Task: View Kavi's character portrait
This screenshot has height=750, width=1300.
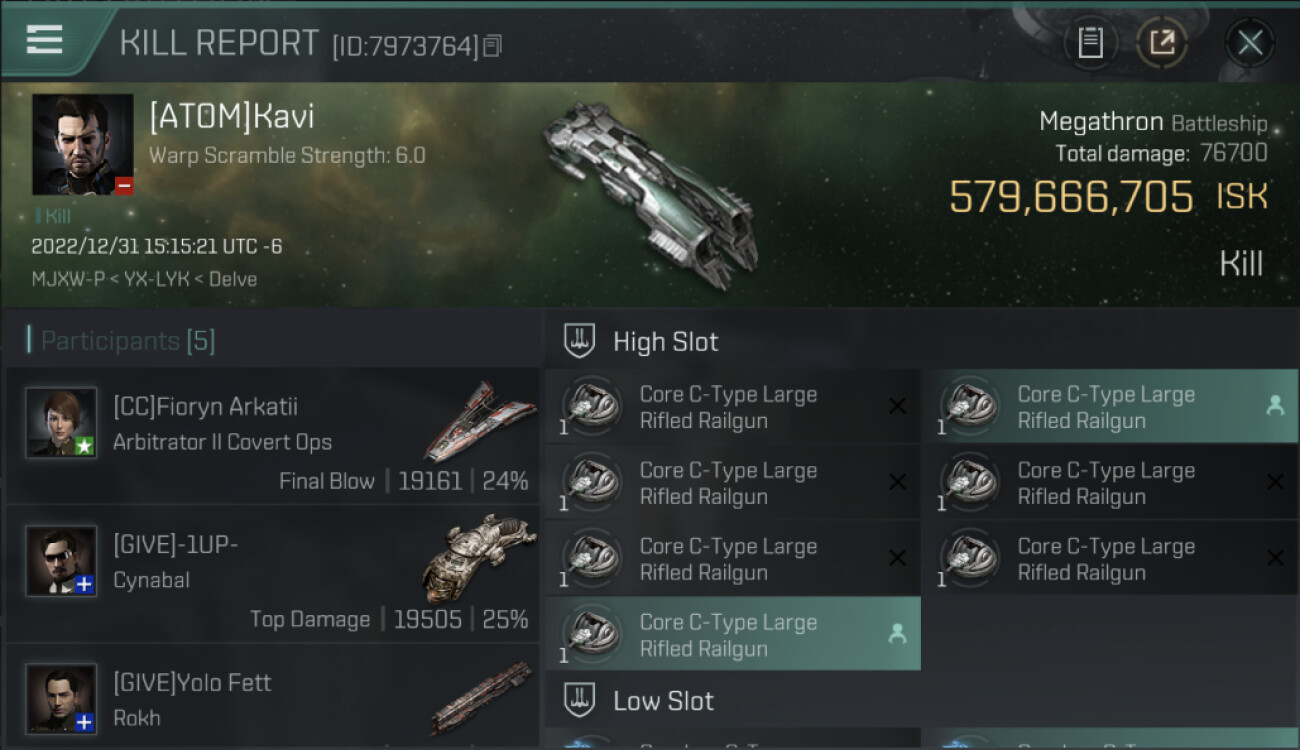Action: point(83,145)
